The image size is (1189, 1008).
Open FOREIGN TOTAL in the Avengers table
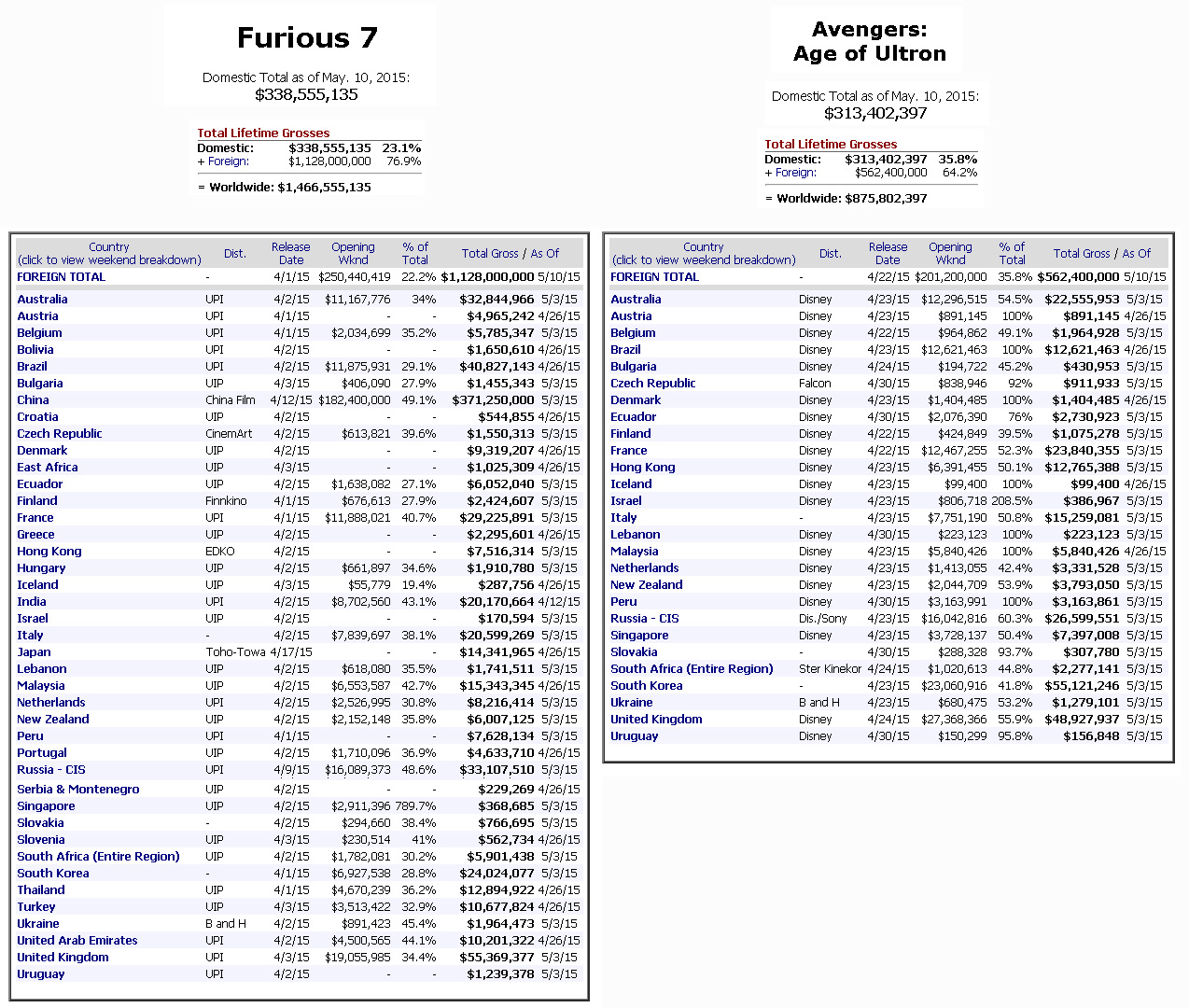pos(655,277)
